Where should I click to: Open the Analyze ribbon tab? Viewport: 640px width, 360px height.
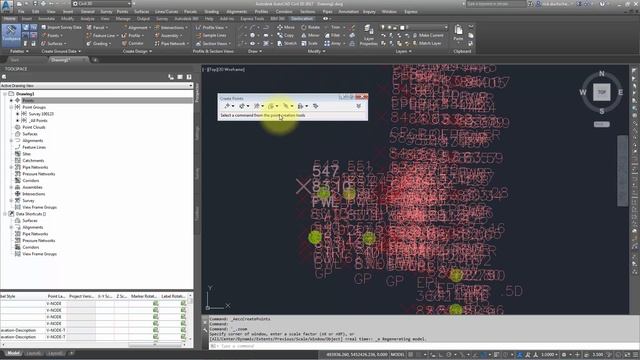point(87,19)
